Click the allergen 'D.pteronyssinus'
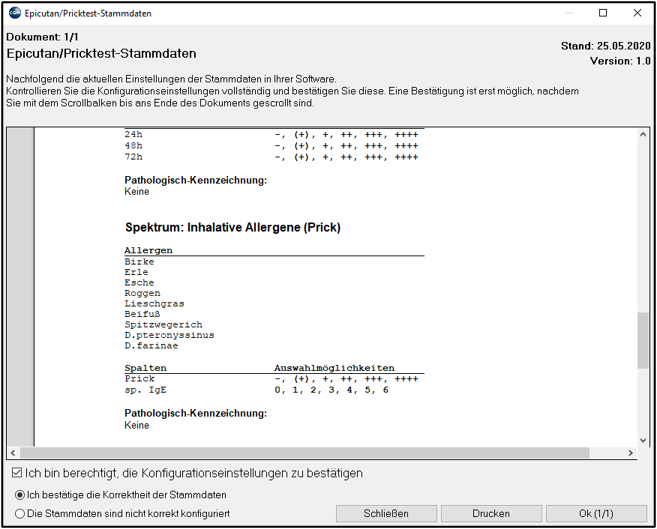This screenshot has width=657, height=529. [x=169, y=335]
